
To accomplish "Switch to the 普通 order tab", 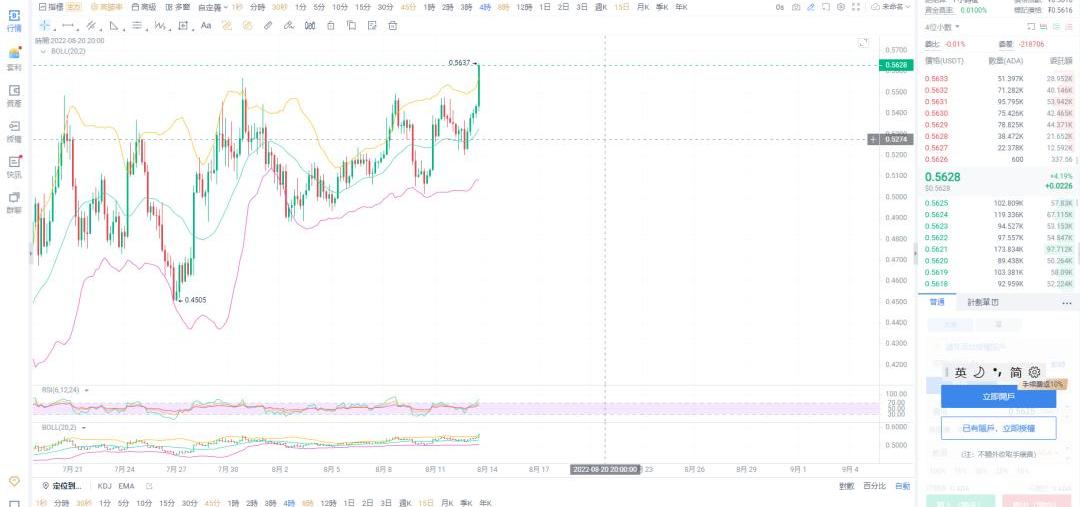I will (937, 302).
